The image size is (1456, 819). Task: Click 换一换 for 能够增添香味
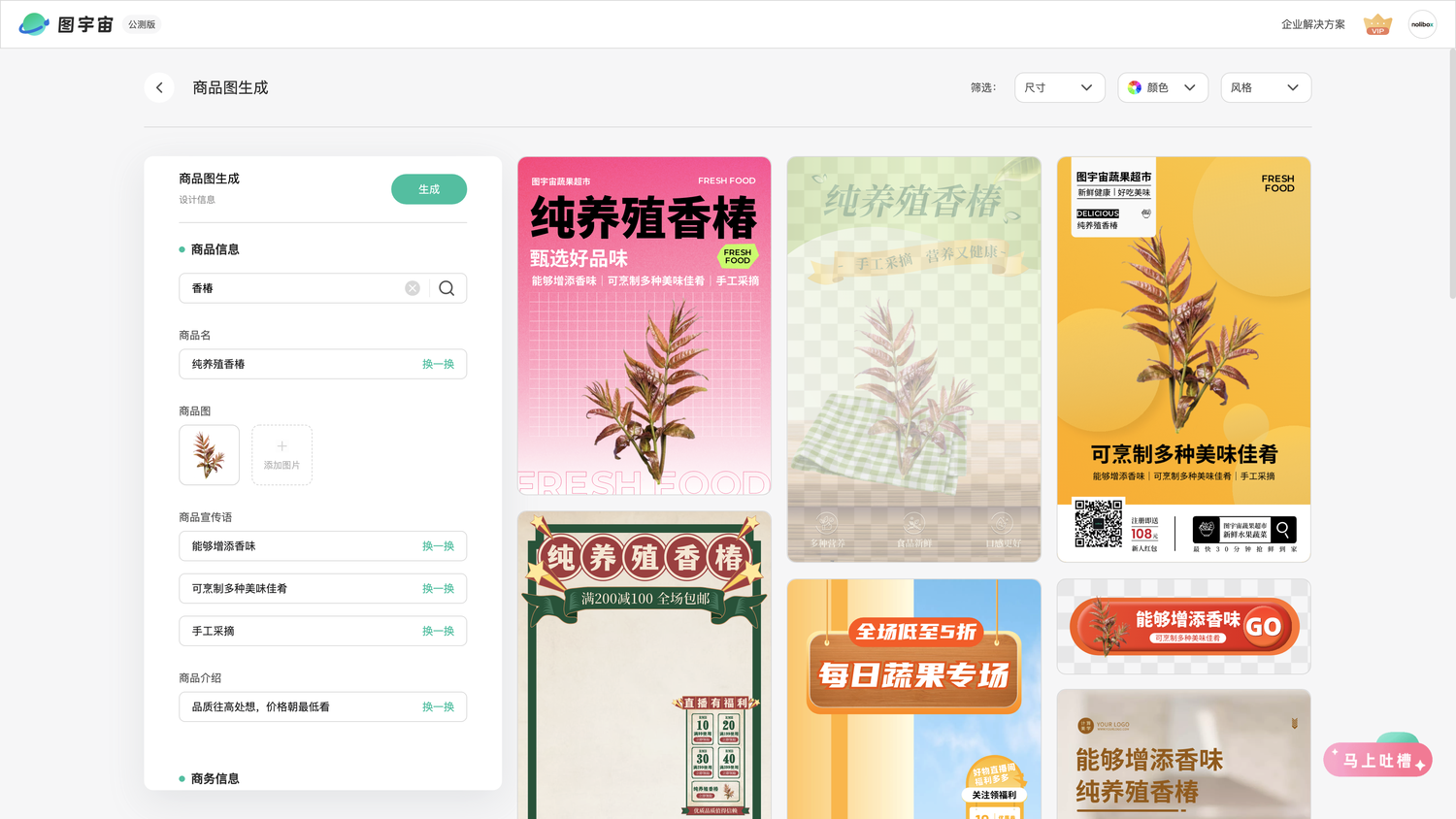(x=438, y=546)
